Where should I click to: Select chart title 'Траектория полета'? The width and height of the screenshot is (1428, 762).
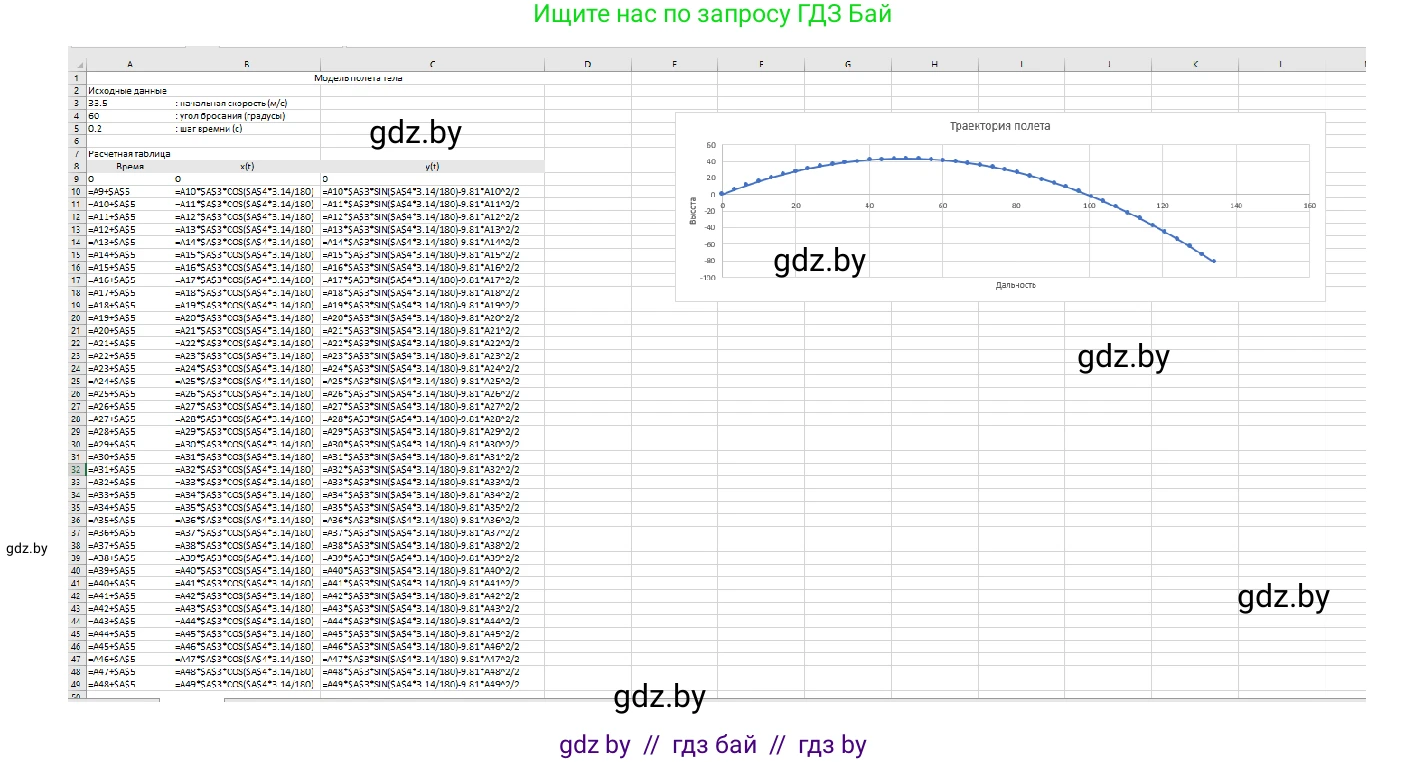click(x=999, y=127)
